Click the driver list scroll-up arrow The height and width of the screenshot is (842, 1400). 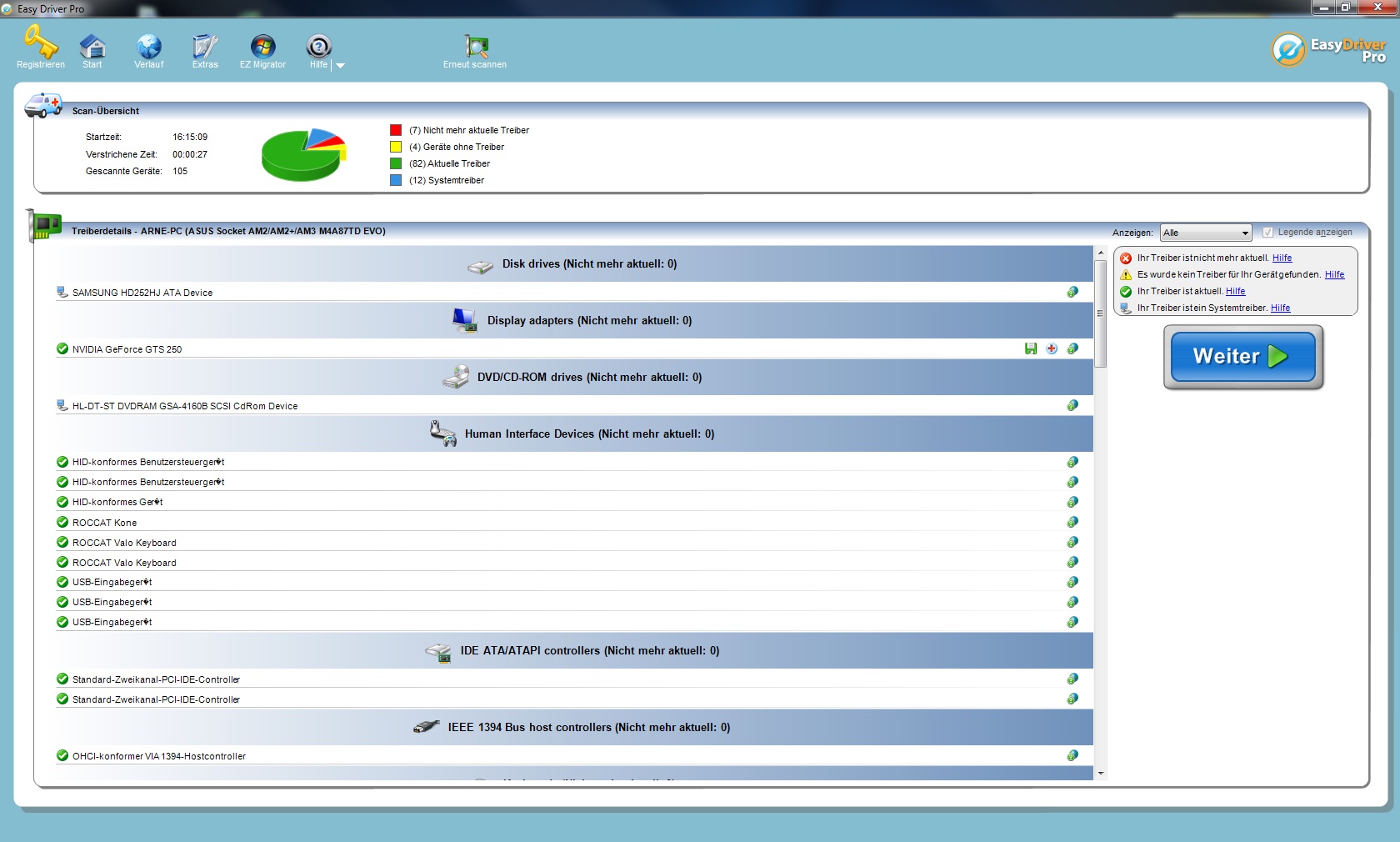pos(1100,253)
